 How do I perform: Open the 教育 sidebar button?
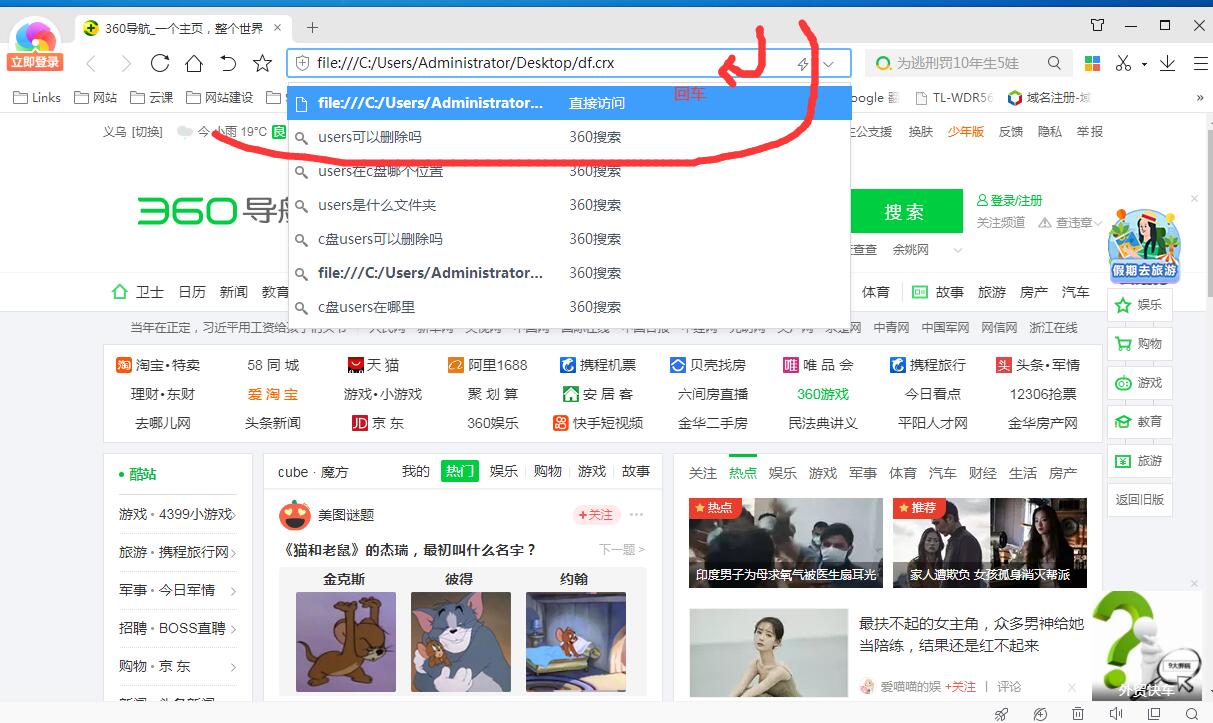(1139, 422)
